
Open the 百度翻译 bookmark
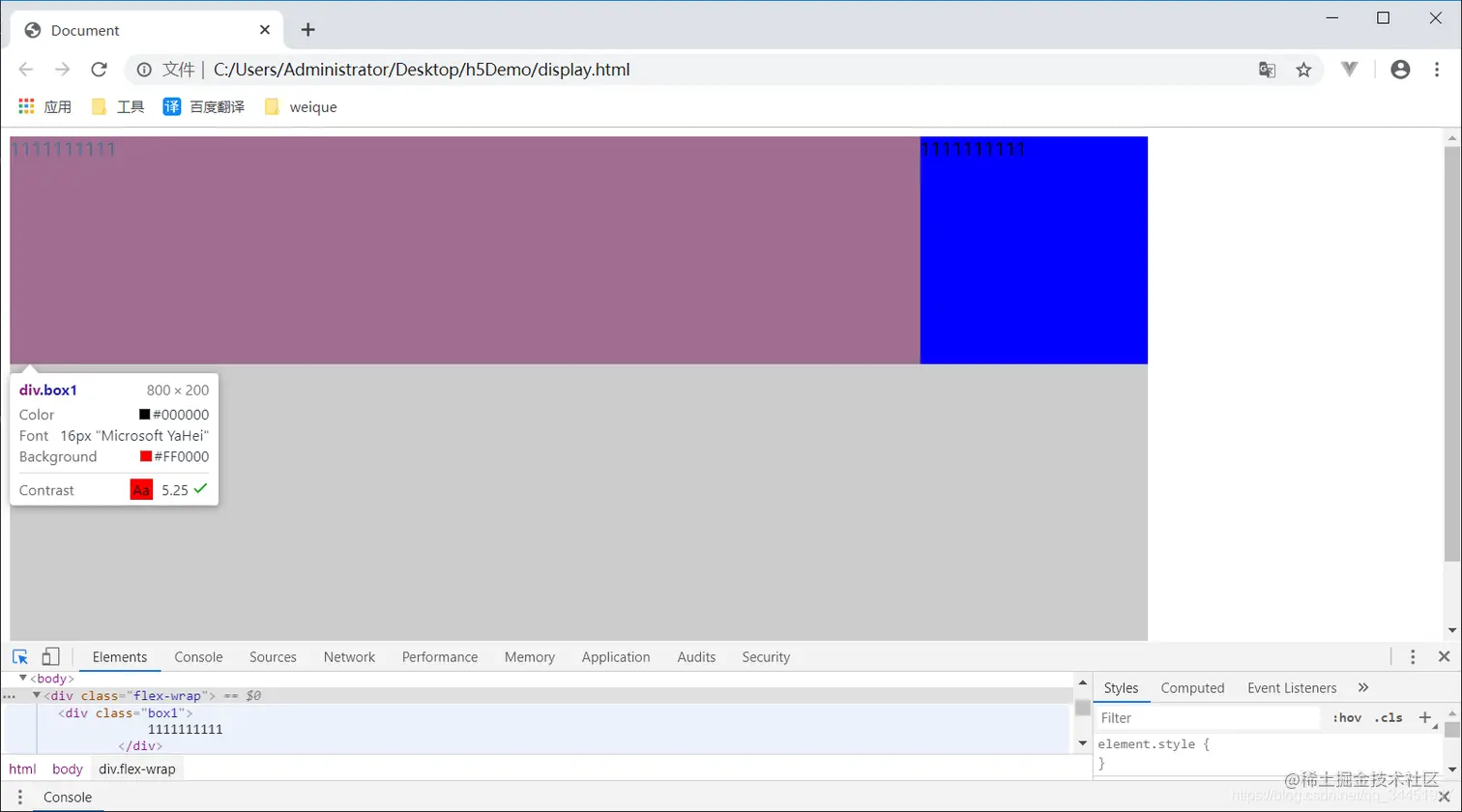pyautogui.click(x=204, y=107)
